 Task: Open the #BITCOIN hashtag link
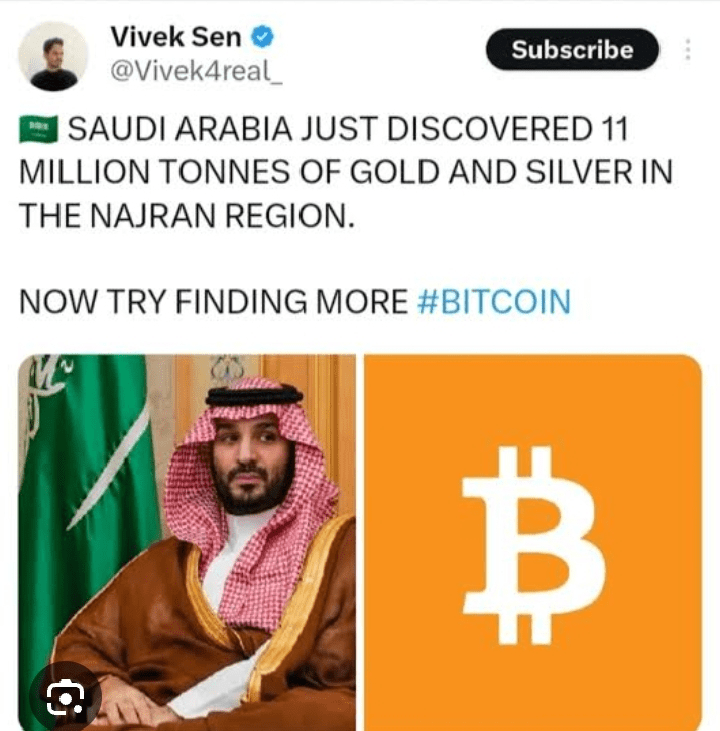click(x=494, y=302)
